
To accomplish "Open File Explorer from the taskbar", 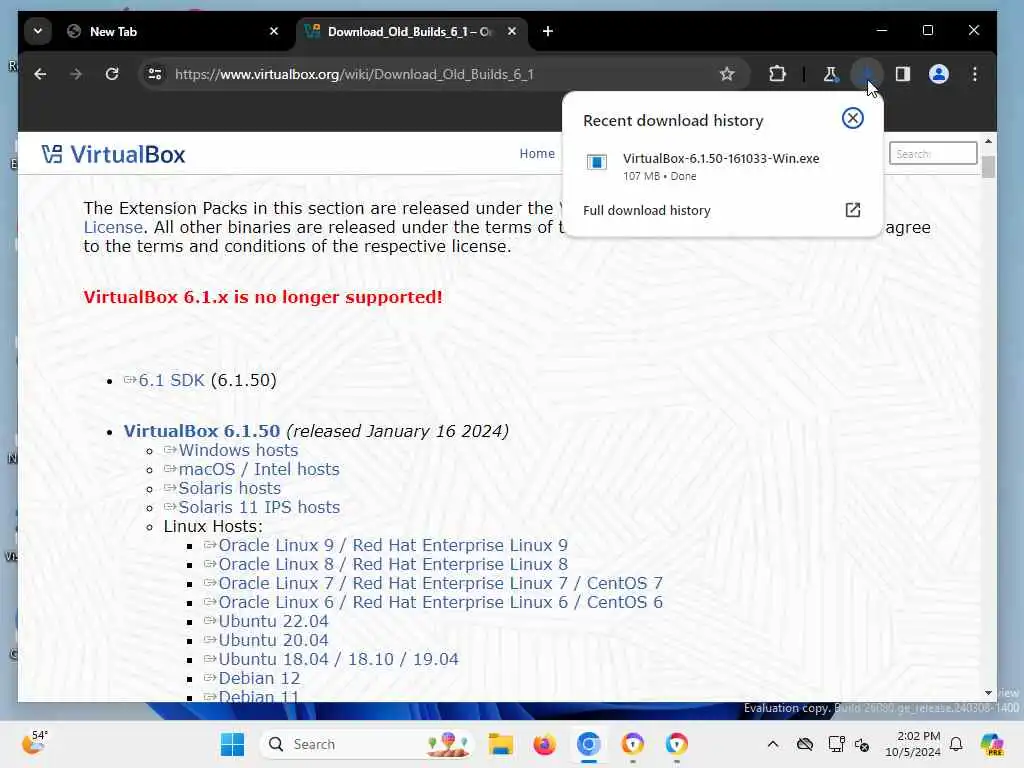I will point(501,744).
